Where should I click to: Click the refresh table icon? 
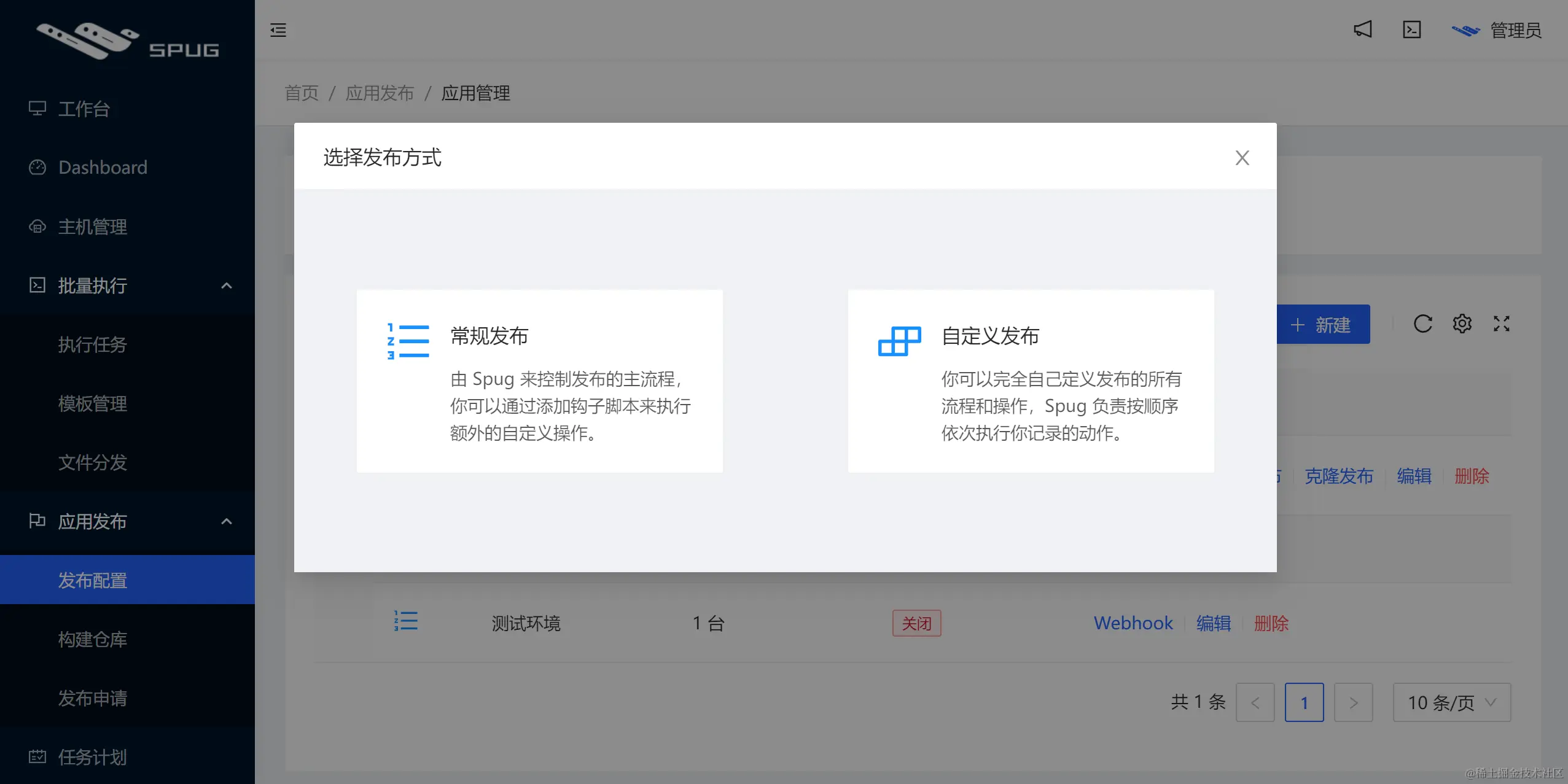tap(1422, 324)
